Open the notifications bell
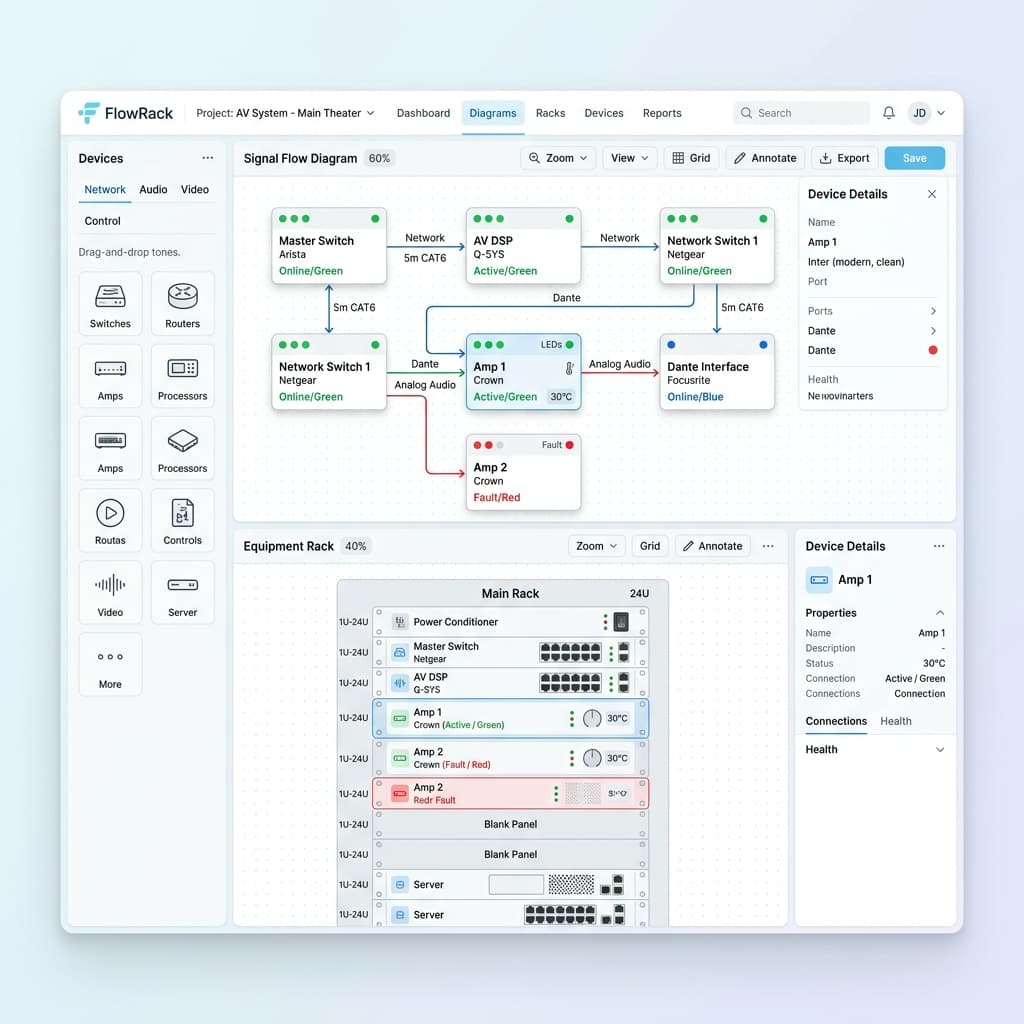This screenshot has height=1024, width=1024. (888, 113)
